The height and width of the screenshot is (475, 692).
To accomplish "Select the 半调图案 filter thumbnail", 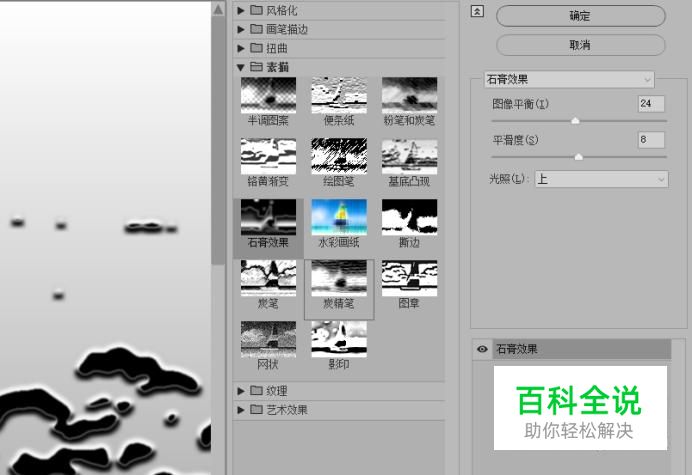I will (x=268, y=95).
